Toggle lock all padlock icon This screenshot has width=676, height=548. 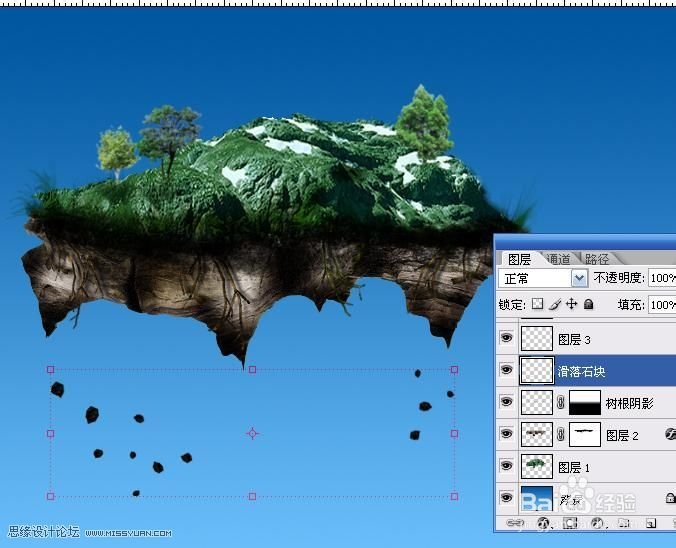588,304
